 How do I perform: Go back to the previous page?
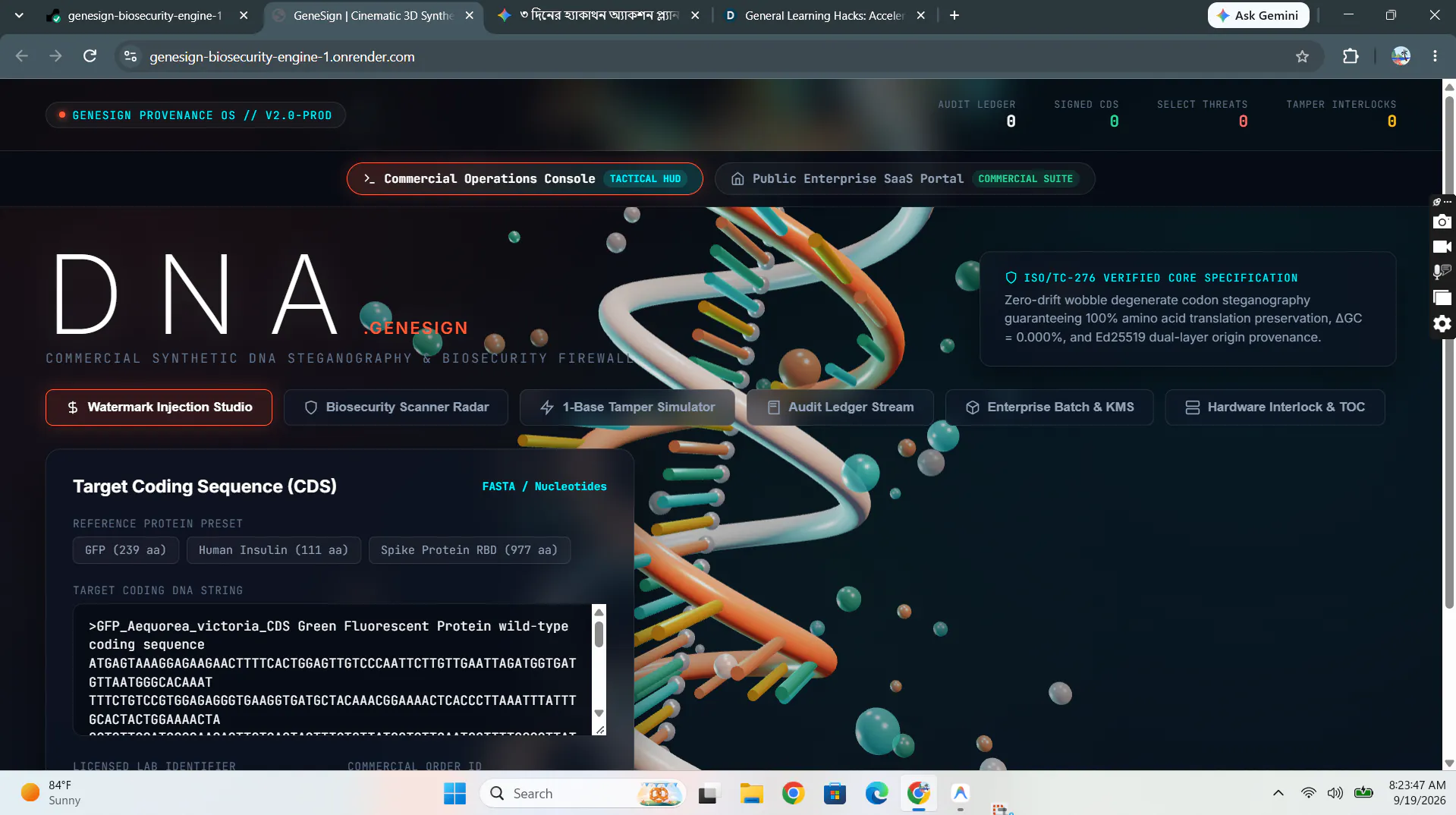[22, 56]
